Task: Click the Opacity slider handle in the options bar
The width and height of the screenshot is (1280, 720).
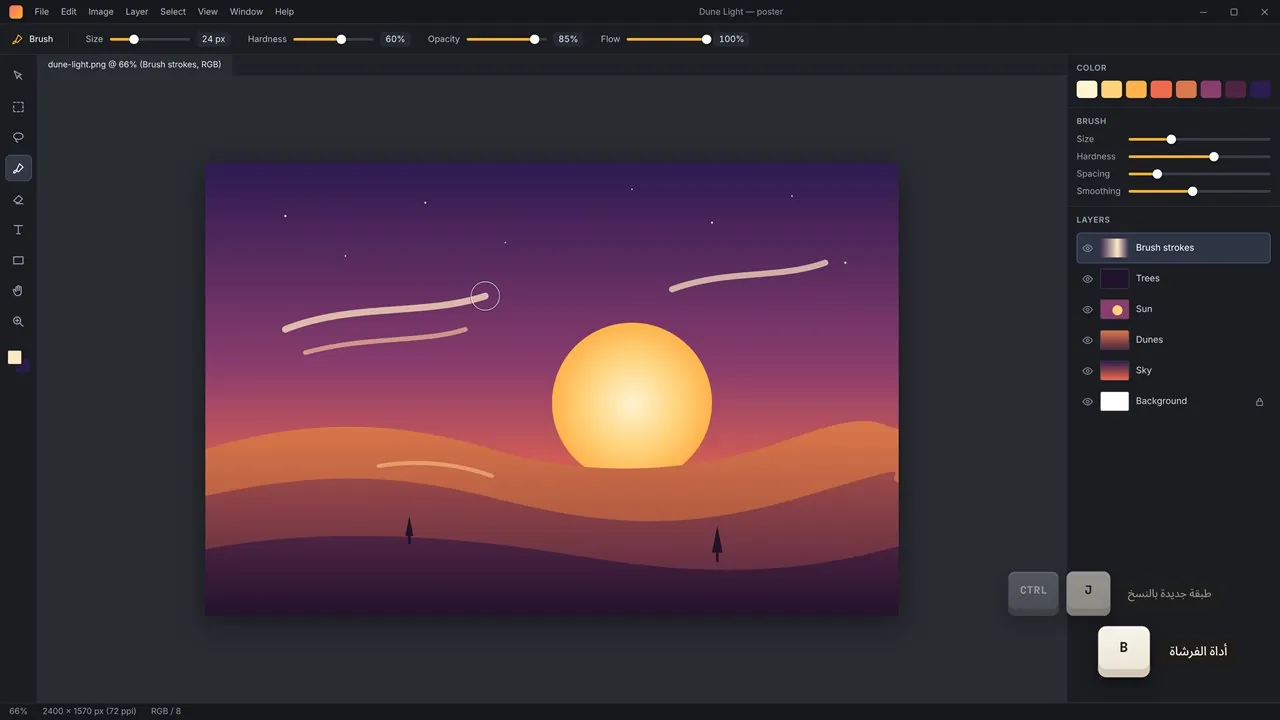Action: click(535, 39)
